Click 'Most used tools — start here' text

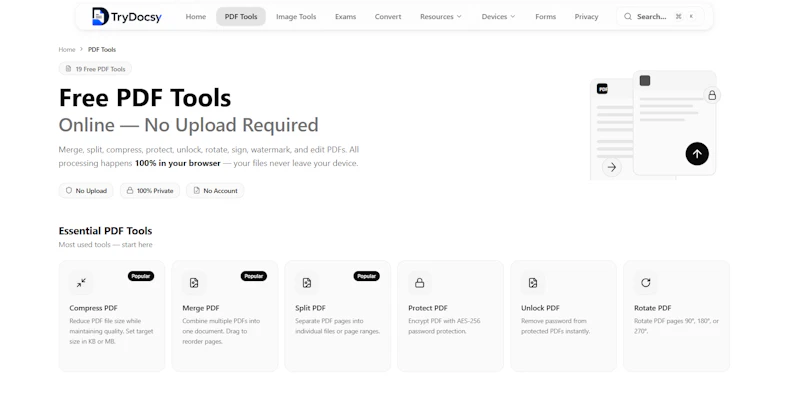[x=106, y=244]
